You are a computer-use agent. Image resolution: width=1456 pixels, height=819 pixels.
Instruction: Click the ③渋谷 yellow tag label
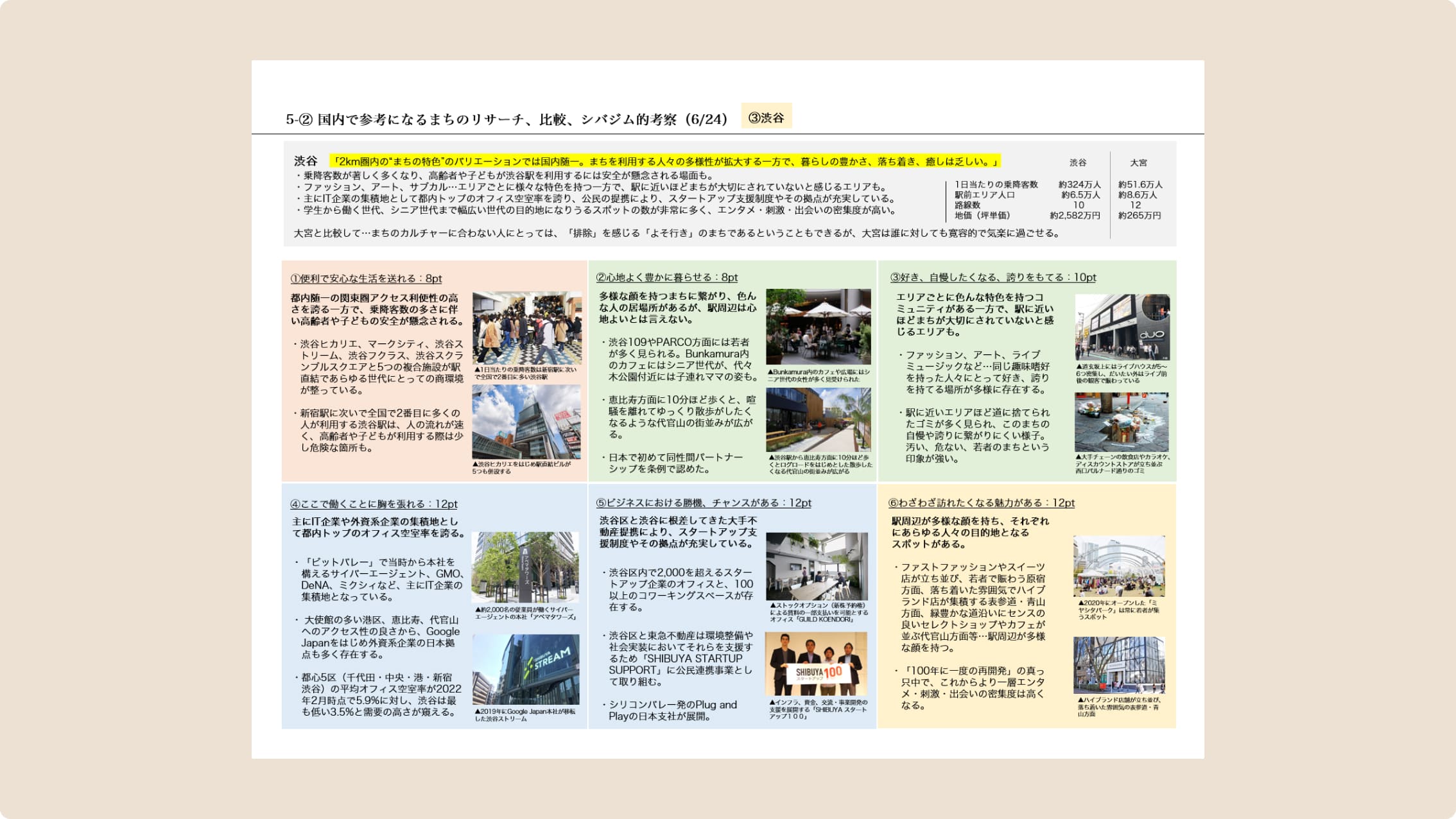click(x=766, y=117)
